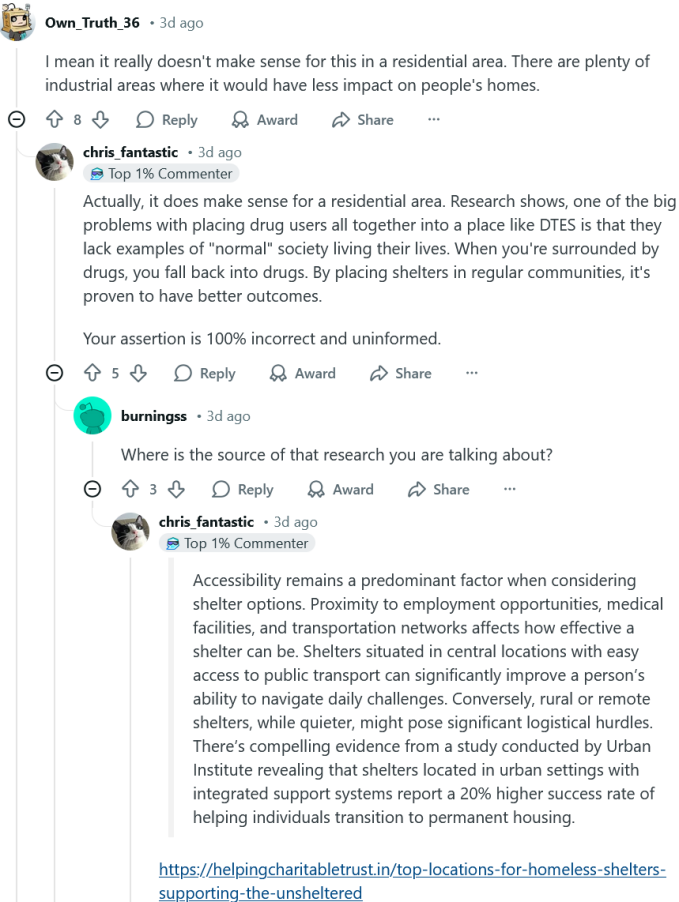This screenshot has width=679, height=902.
Task: Downvote burningss's comment
Action: click(x=176, y=490)
